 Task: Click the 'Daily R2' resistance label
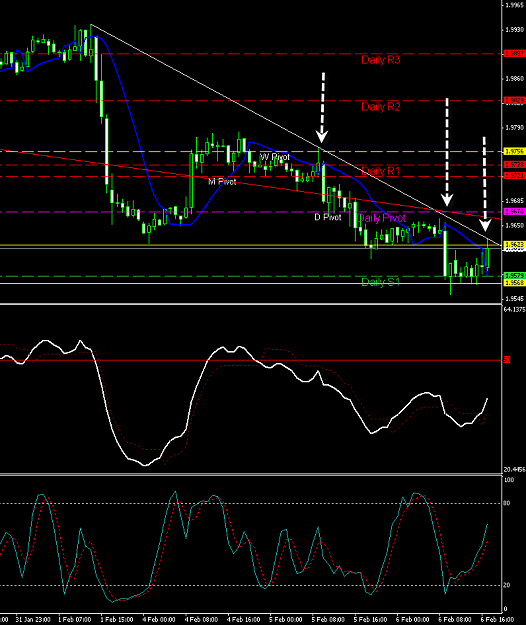[x=381, y=107]
